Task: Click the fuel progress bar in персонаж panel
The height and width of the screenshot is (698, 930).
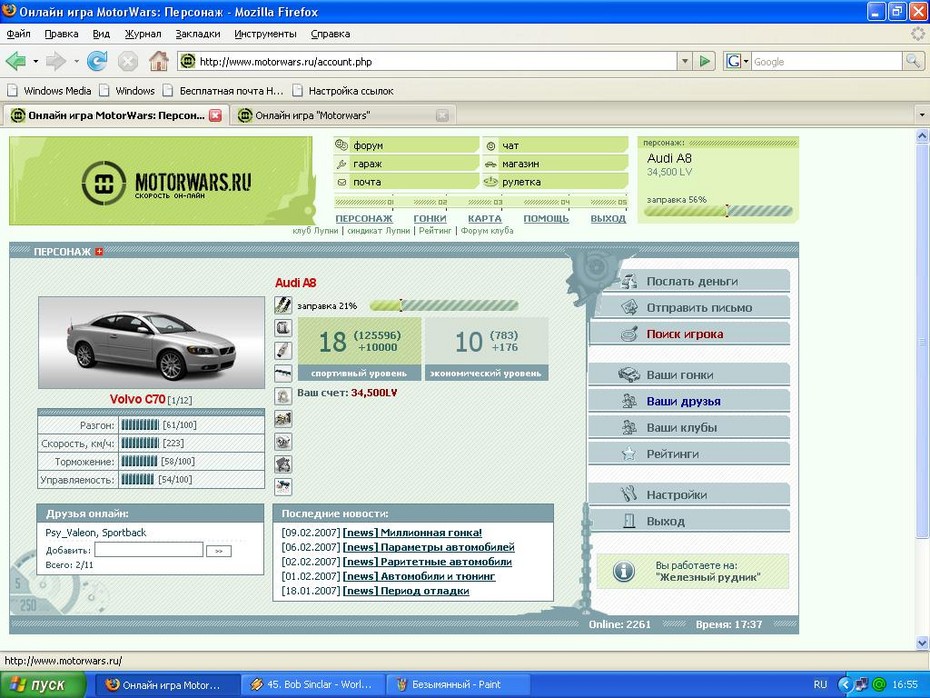Action: click(x=718, y=211)
